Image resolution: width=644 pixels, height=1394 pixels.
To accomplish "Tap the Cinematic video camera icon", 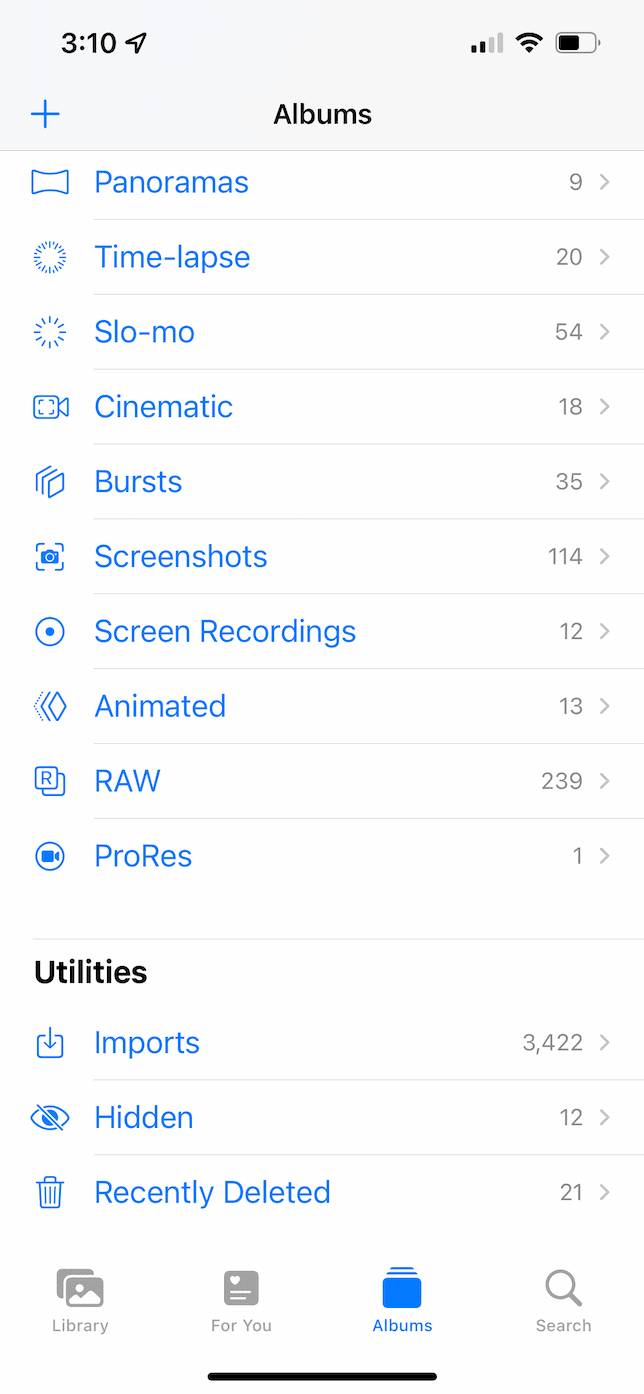I will point(49,407).
